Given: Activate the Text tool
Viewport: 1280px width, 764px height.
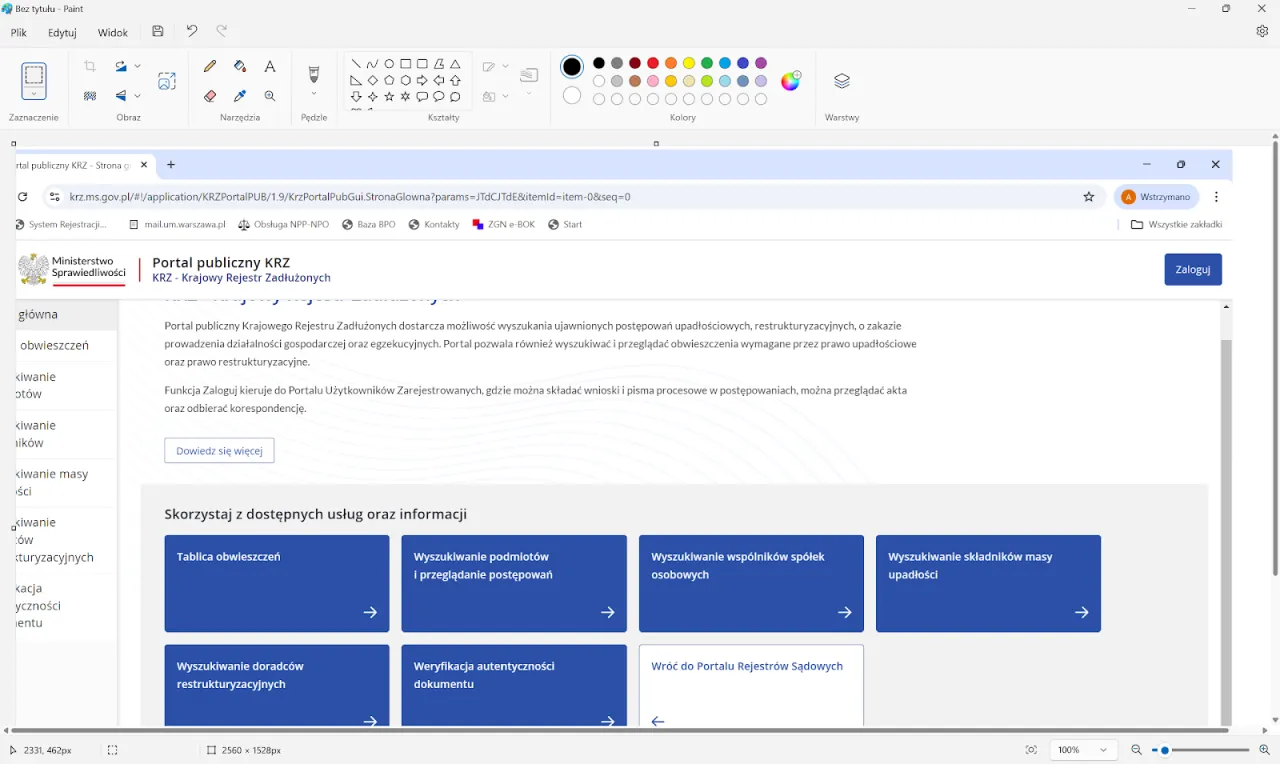Looking at the screenshot, I should point(270,67).
